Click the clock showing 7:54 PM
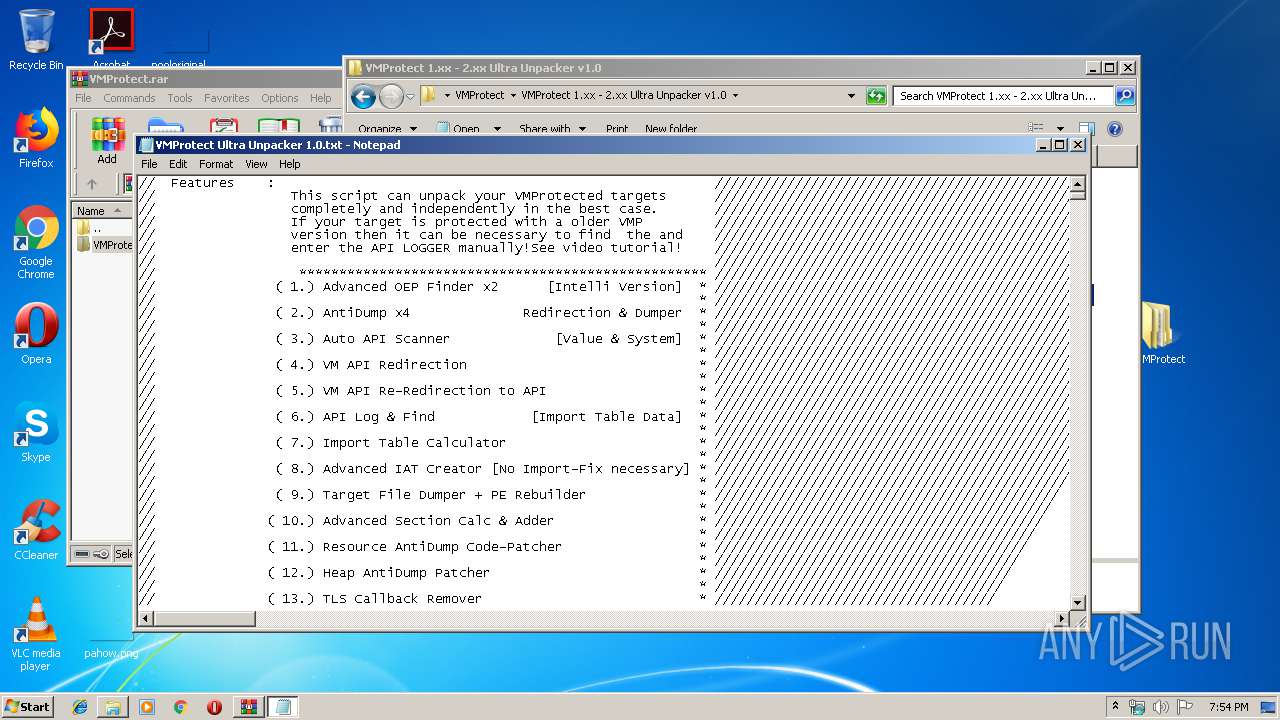Image resolution: width=1280 pixels, height=720 pixels. tap(1229, 707)
